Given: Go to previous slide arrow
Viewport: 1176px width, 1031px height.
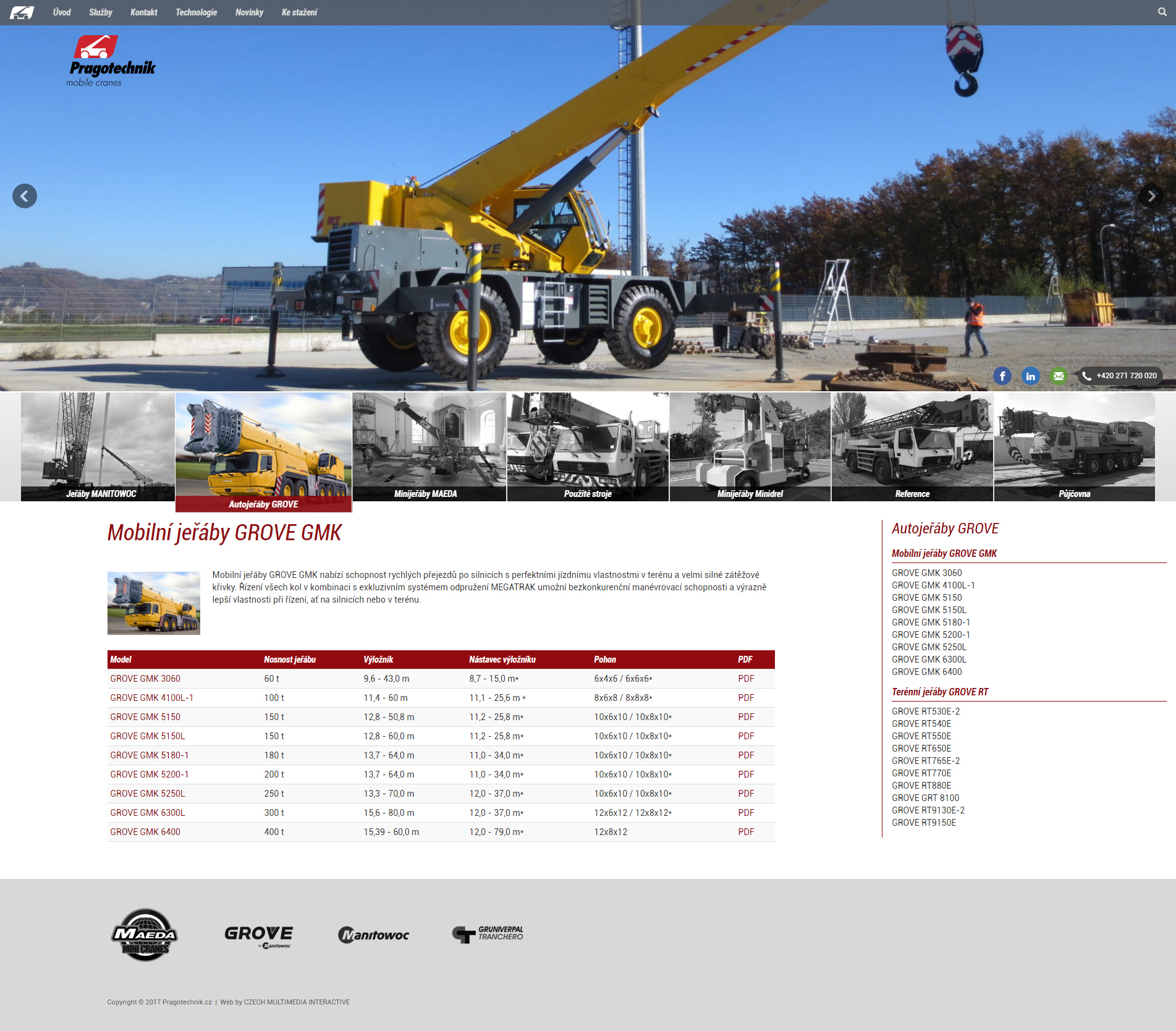Looking at the screenshot, I should tap(25, 196).
